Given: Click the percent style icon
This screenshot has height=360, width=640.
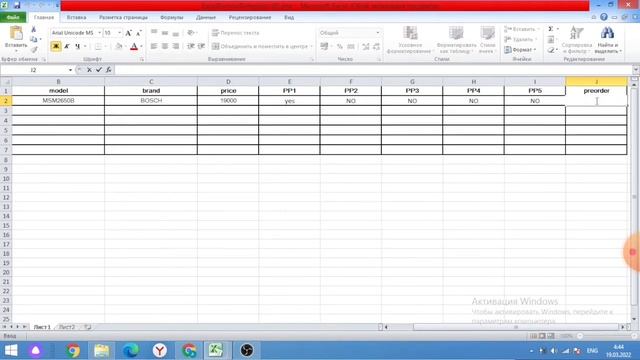Looking at the screenshot, I should pos(340,47).
